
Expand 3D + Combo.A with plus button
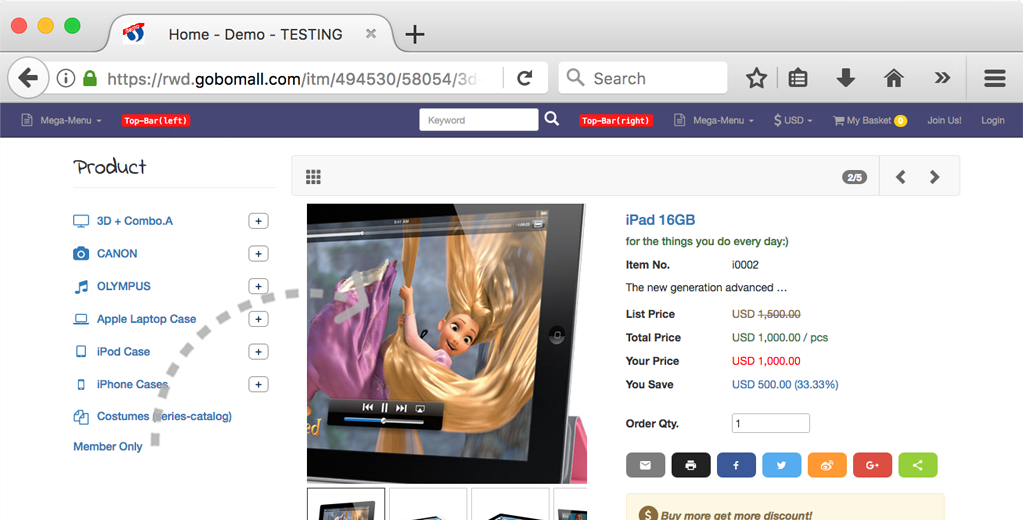pos(258,221)
